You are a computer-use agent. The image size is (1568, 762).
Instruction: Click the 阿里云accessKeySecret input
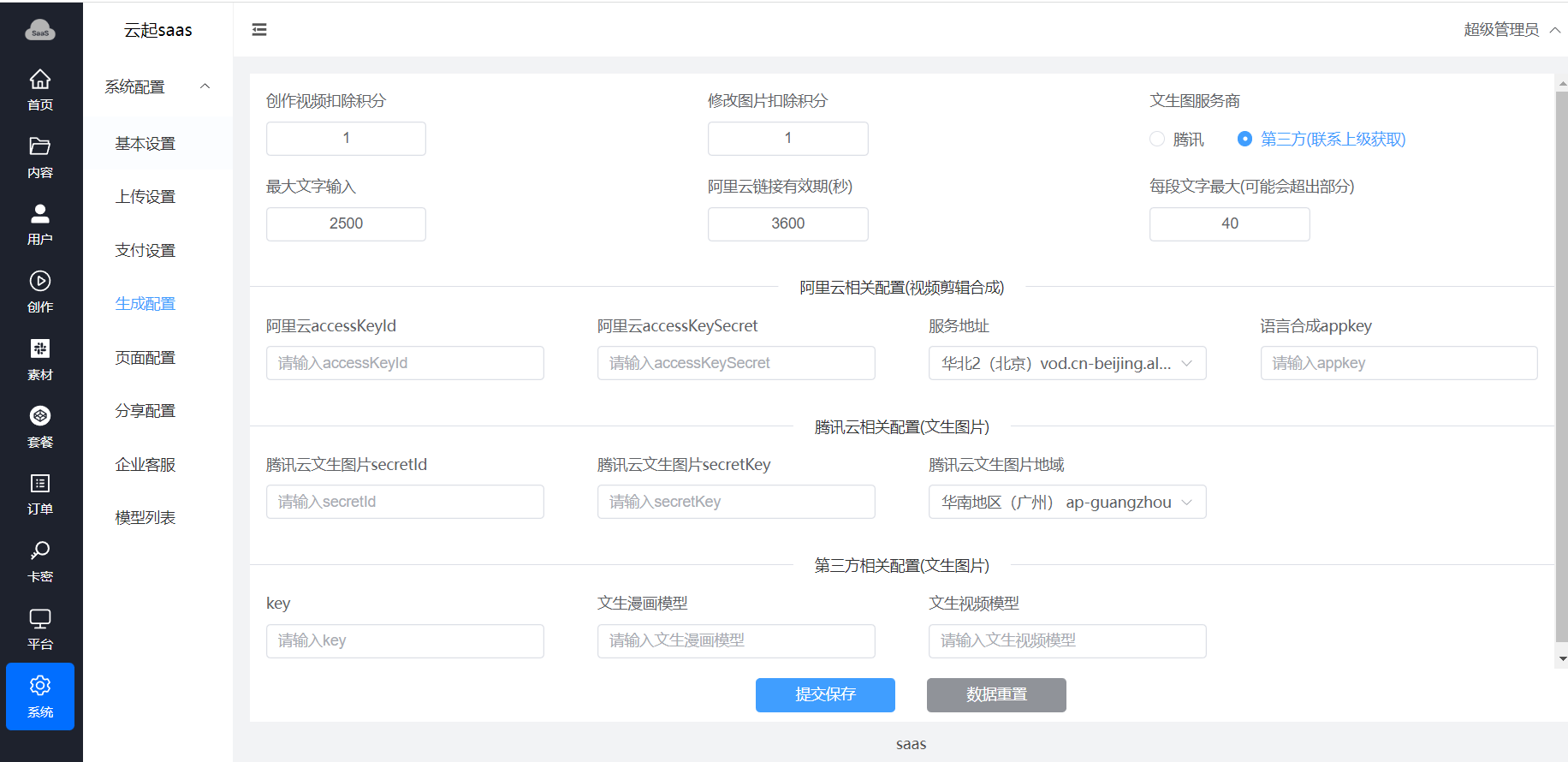click(x=736, y=363)
